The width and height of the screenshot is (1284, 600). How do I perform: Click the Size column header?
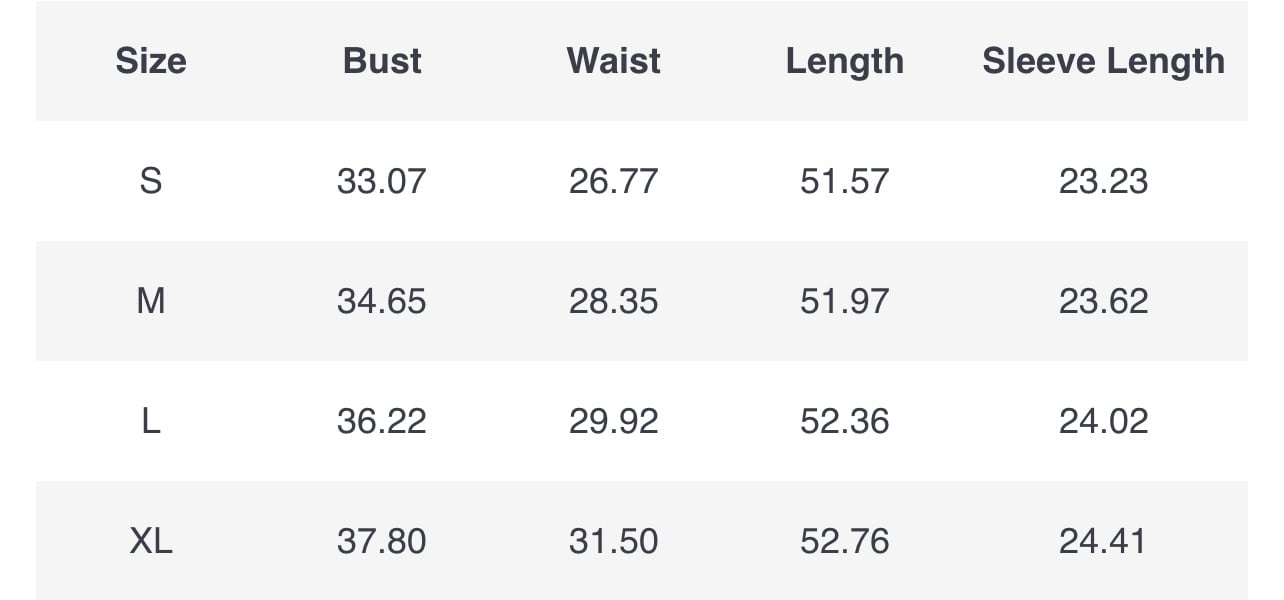point(150,61)
